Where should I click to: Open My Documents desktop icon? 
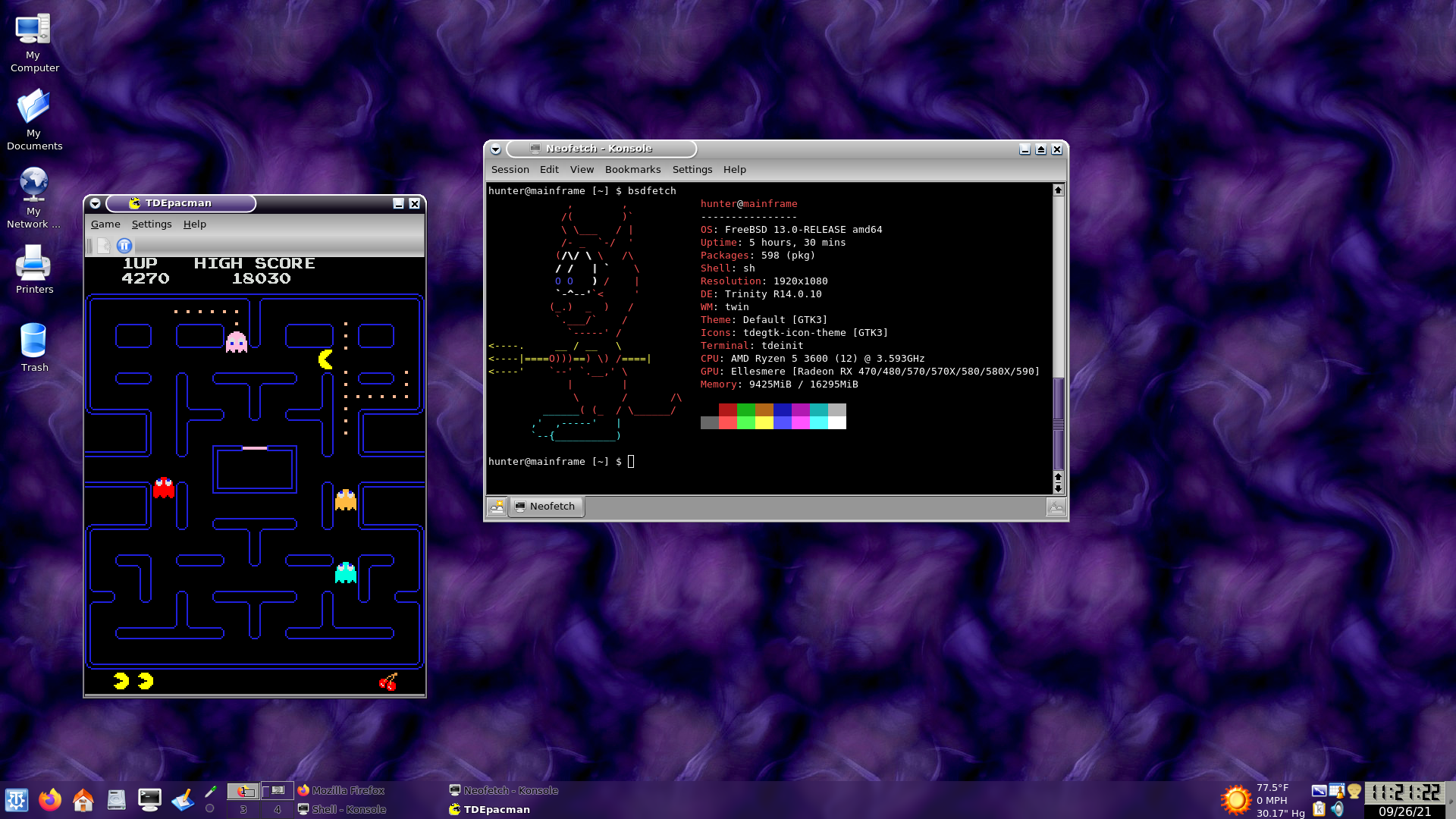tap(33, 120)
